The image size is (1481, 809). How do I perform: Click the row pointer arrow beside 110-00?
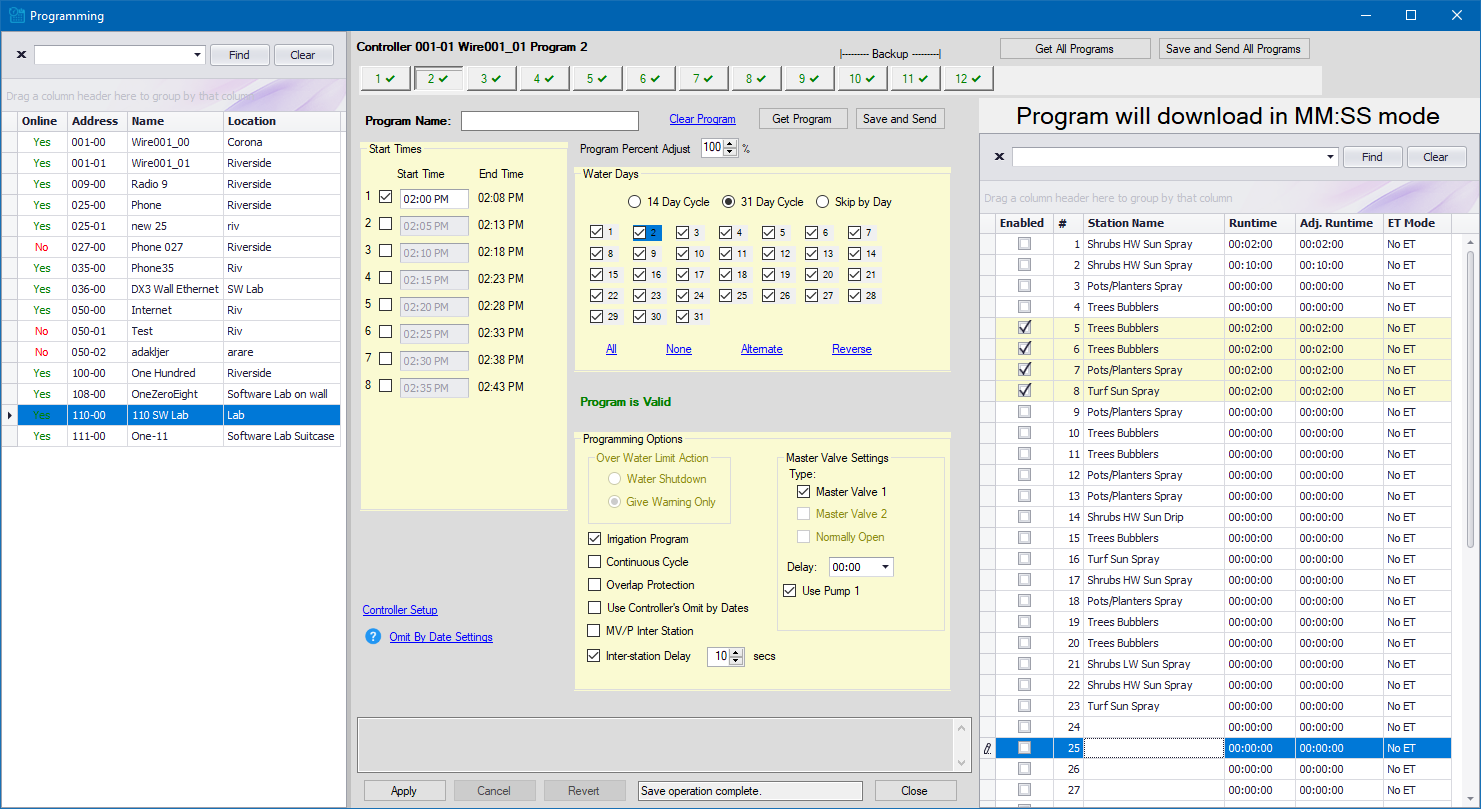(10, 415)
